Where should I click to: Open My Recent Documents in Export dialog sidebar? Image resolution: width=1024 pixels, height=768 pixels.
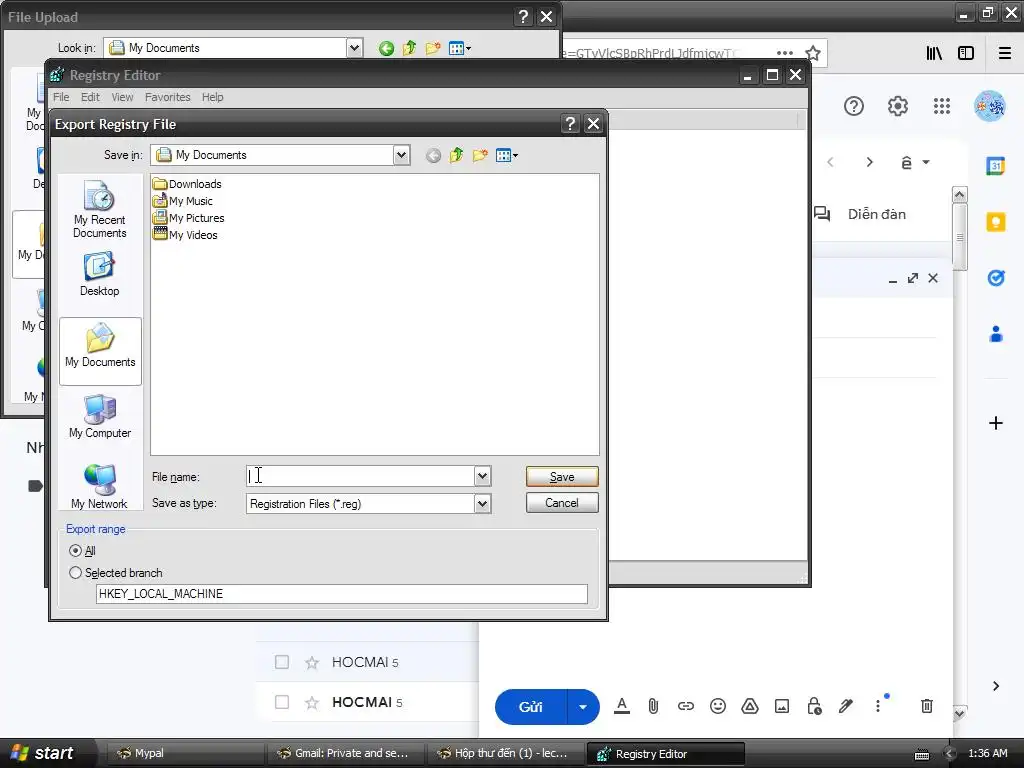99,209
